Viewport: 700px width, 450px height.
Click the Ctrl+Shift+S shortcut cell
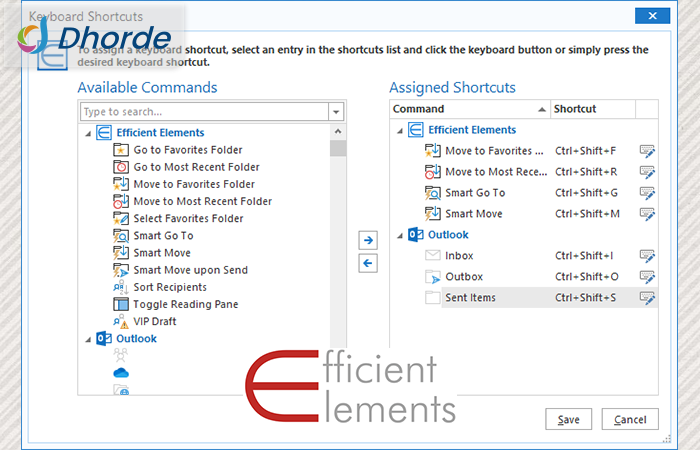(585, 298)
